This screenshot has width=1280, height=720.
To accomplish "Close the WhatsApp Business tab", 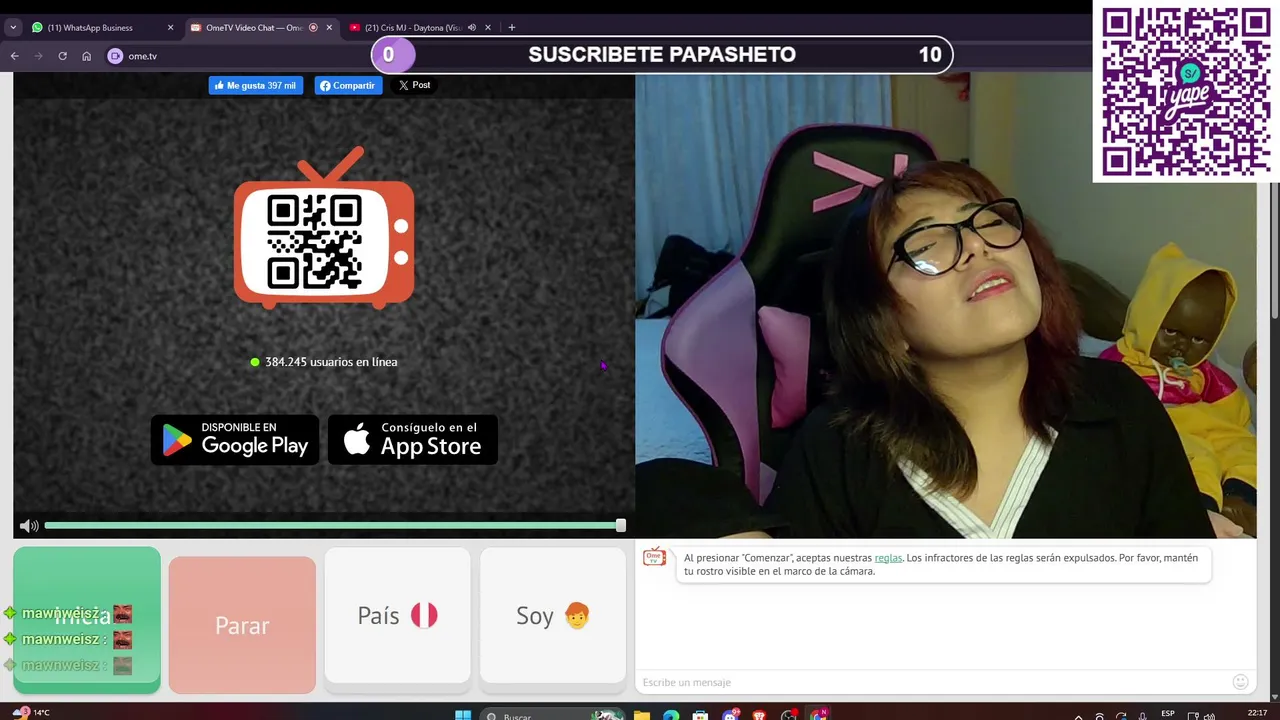I will click(170, 28).
